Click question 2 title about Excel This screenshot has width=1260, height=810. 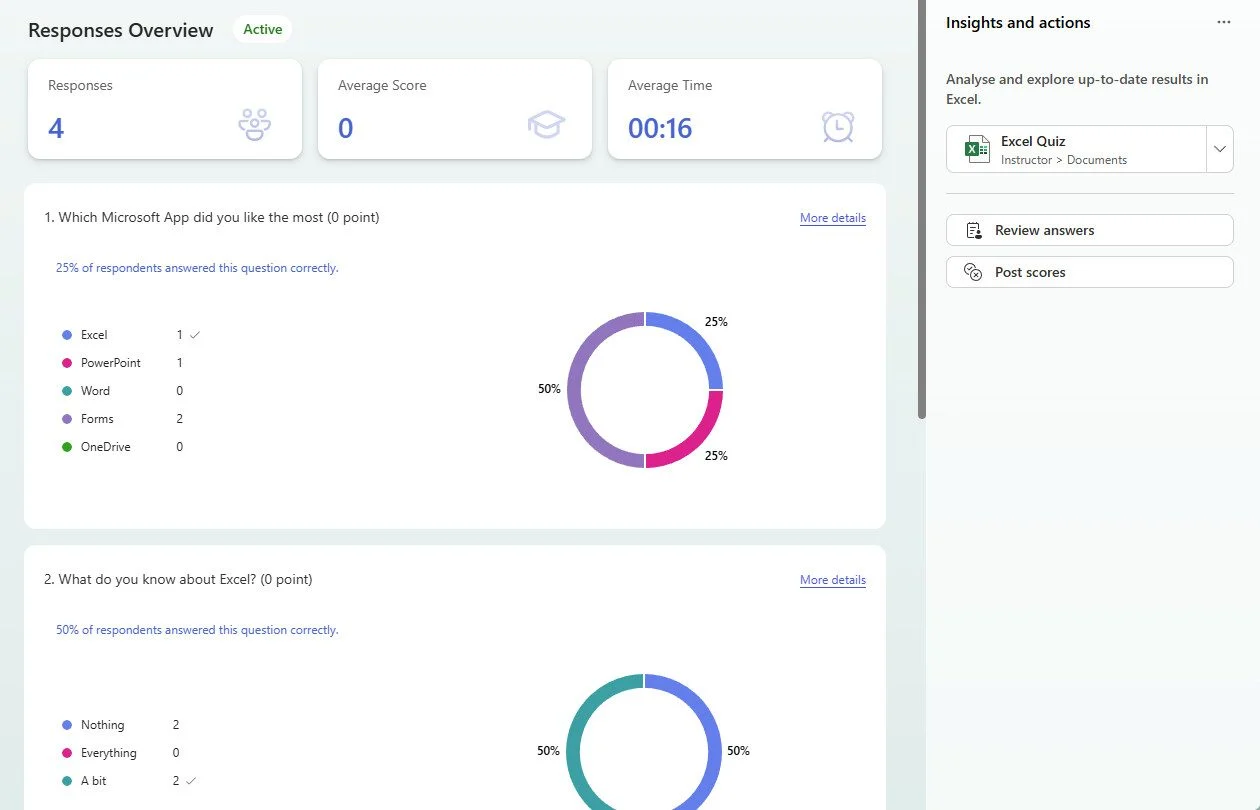click(x=178, y=579)
